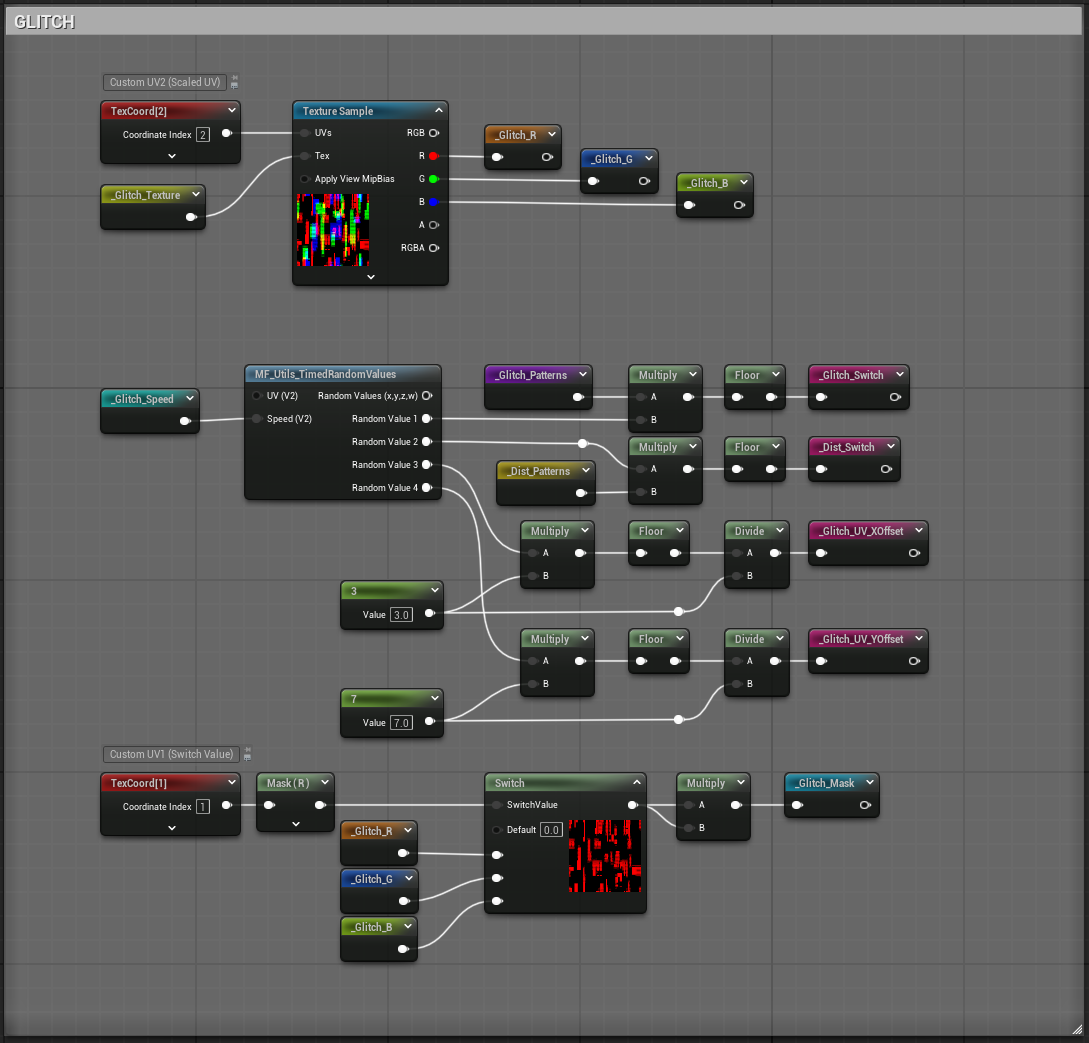Click the reroute node on Random Value 2 wire
The image size is (1089, 1043).
(x=583, y=443)
